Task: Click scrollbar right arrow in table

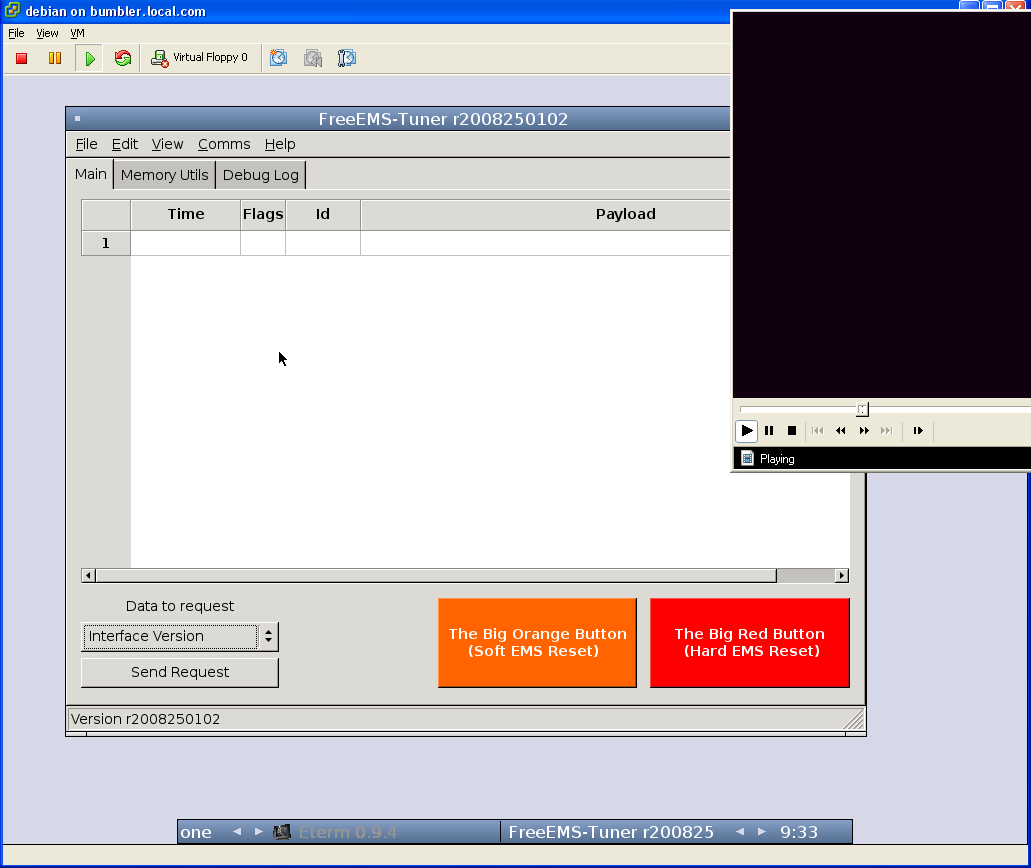Action: click(842, 576)
